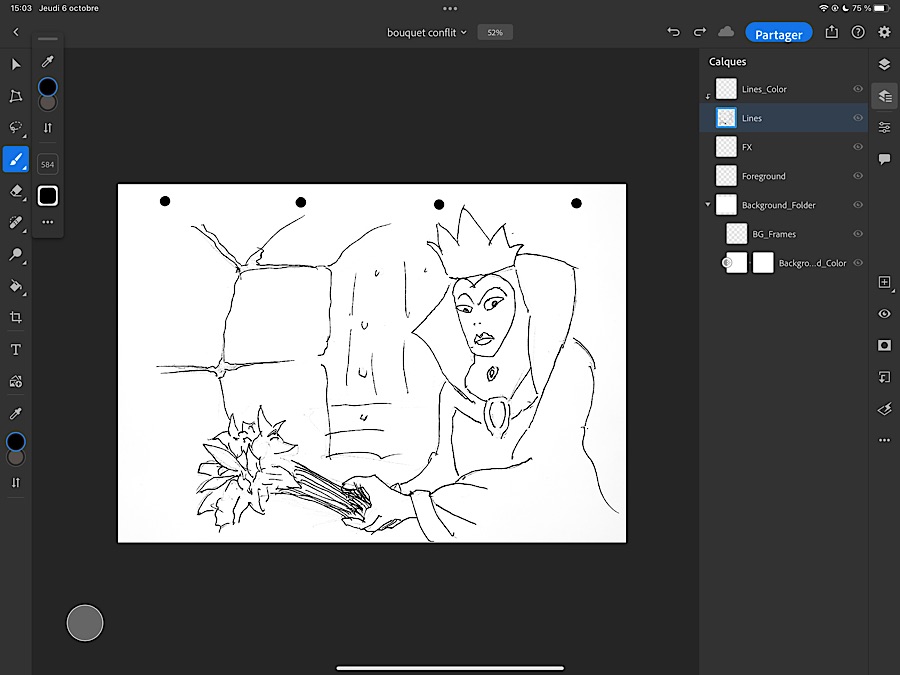The width and height of the screenshot is (900, 675).
Task: Hide the Lines_Color layer
Action: tap(858, 89)
